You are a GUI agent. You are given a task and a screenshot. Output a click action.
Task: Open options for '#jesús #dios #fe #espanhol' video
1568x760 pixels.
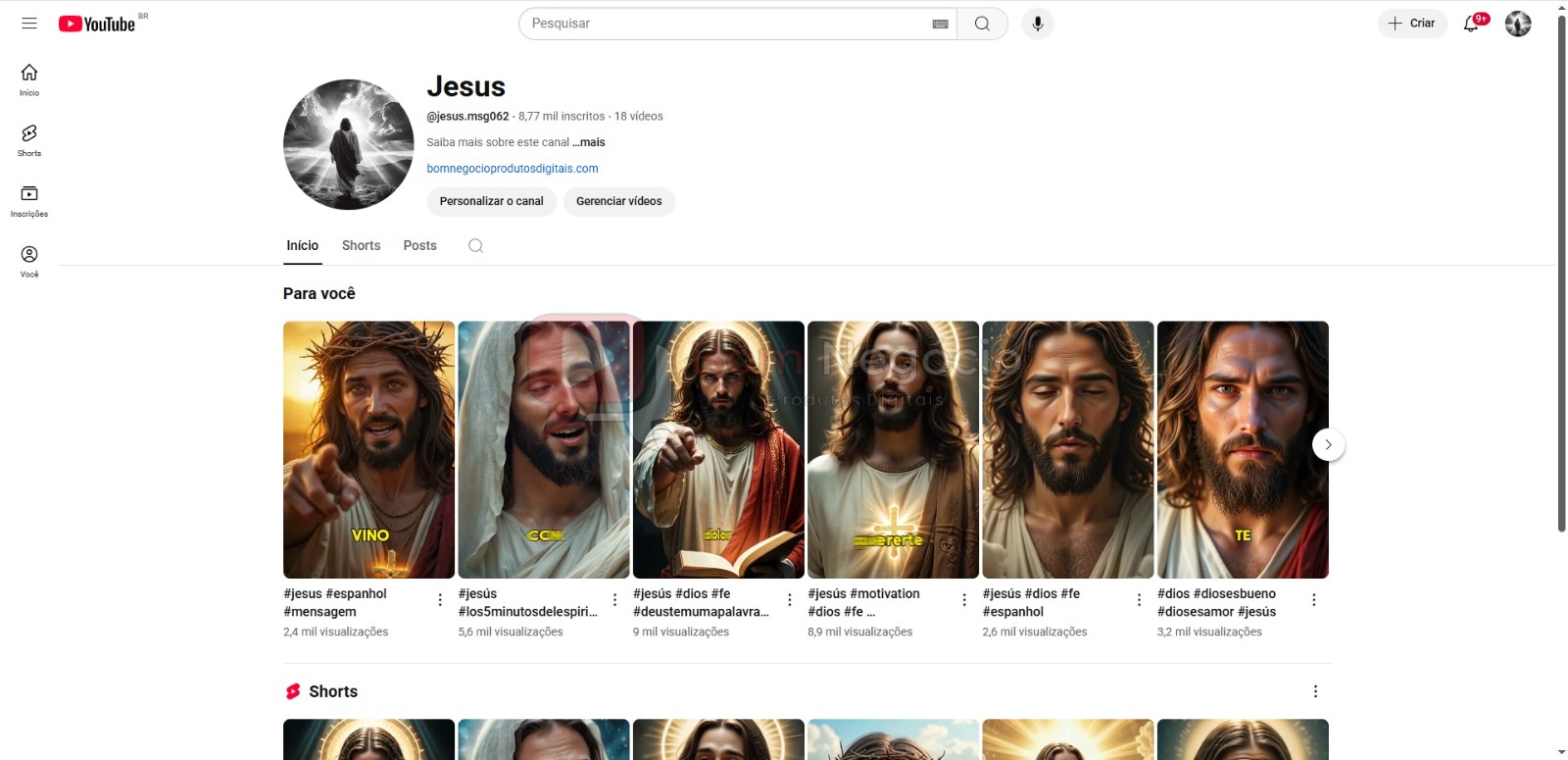1139,599
